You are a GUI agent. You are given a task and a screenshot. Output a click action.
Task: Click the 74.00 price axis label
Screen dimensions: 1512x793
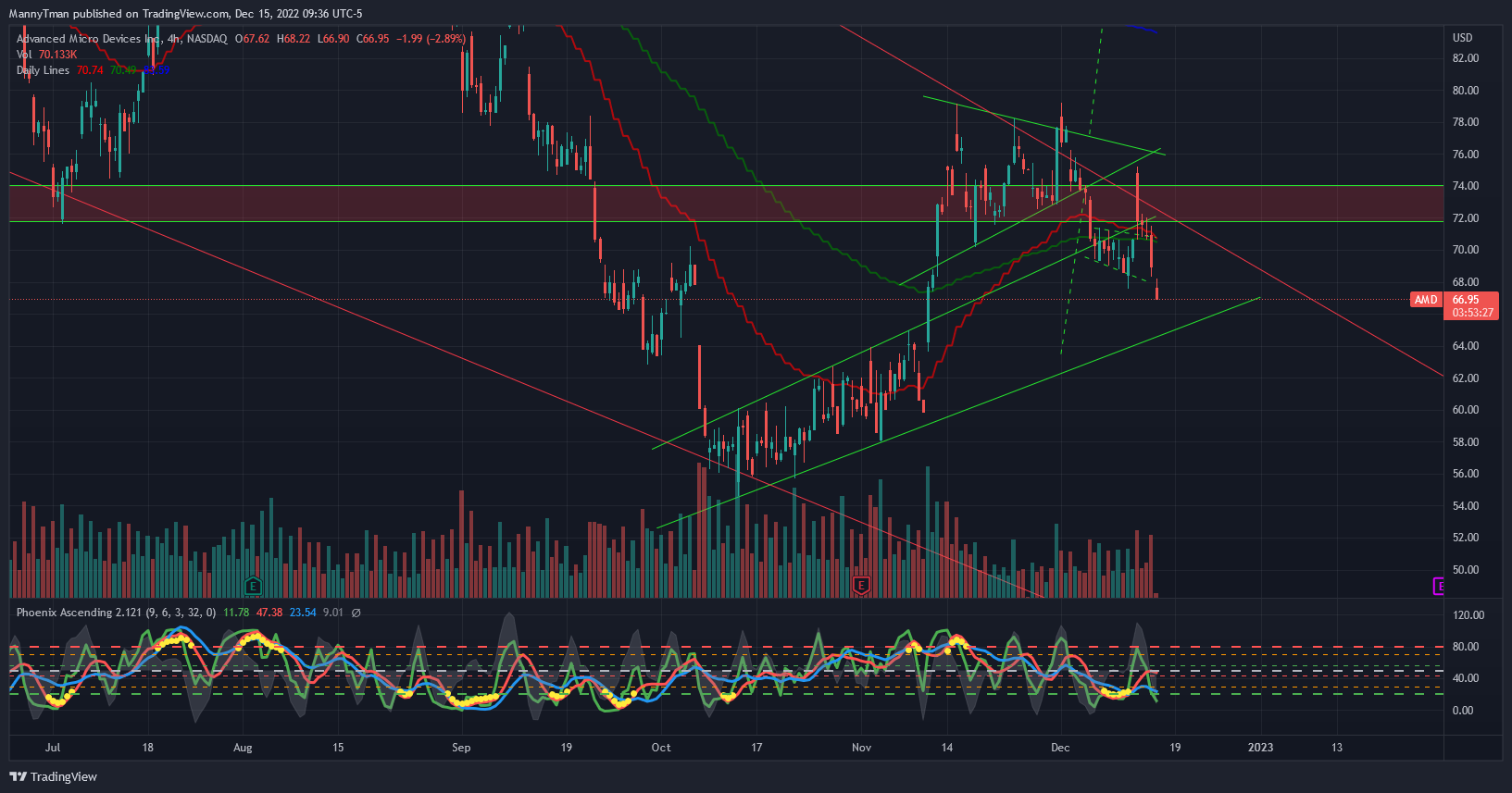pos(1466,186)
